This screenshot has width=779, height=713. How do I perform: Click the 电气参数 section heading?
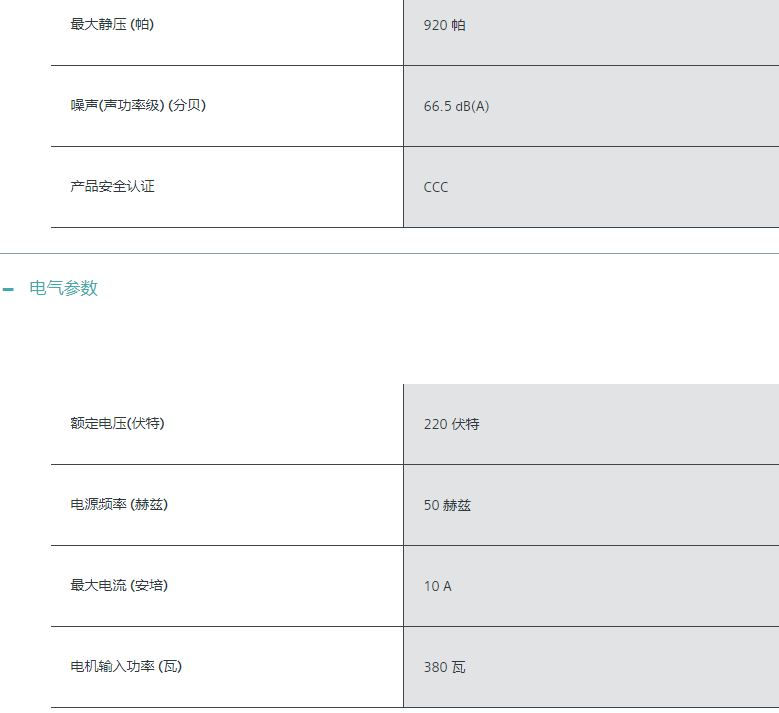(64, 288)
